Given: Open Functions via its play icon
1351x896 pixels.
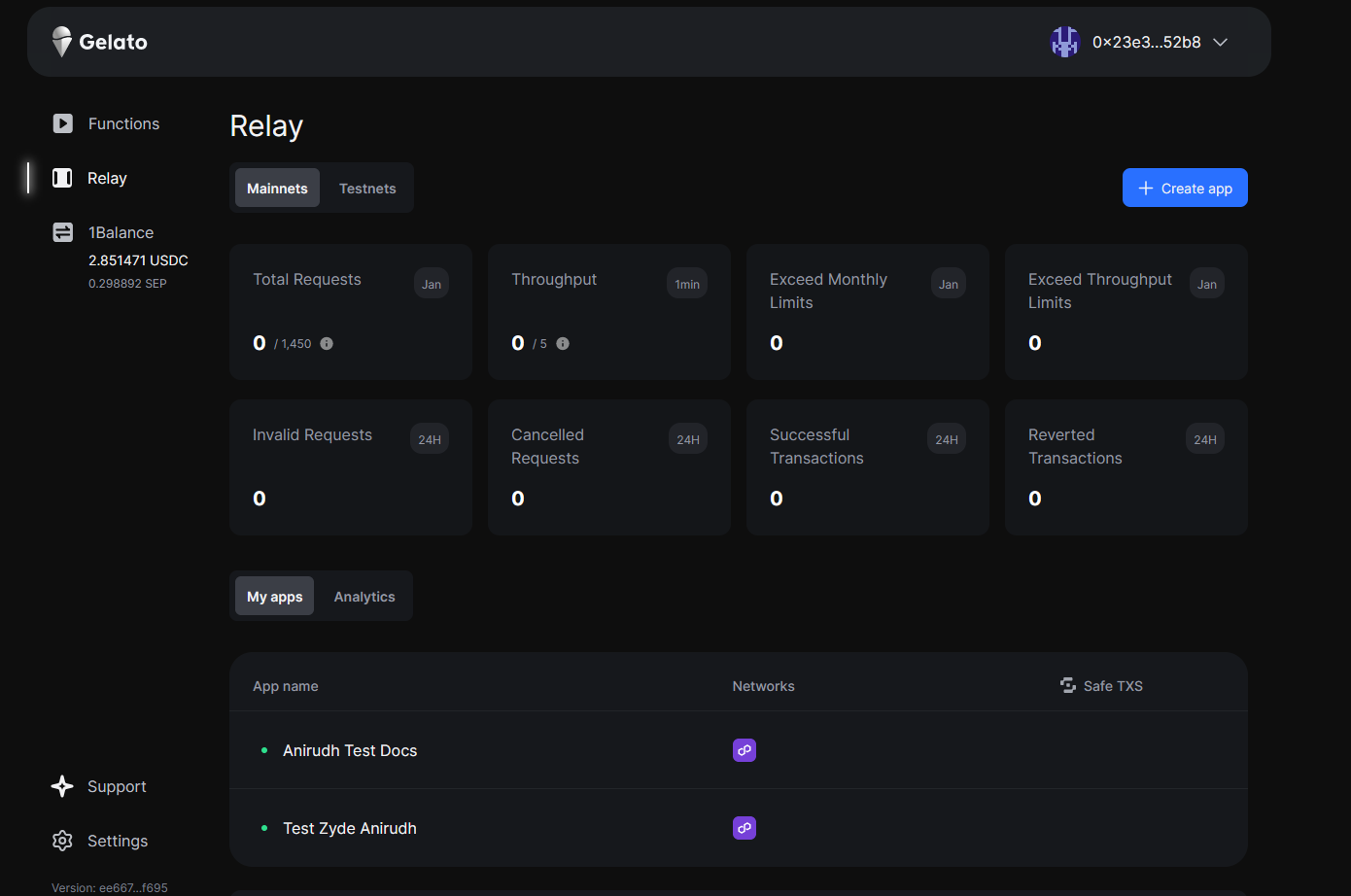Looking at the screenshot, I should click(x=63, y=123).
